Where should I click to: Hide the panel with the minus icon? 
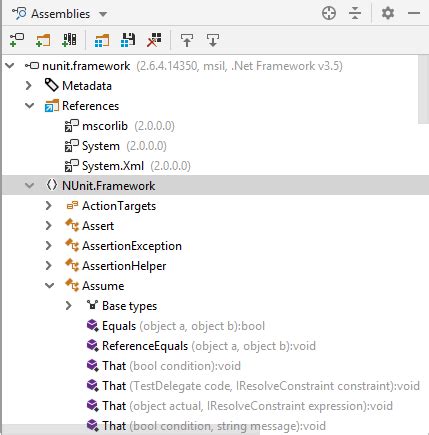(414, 13)
